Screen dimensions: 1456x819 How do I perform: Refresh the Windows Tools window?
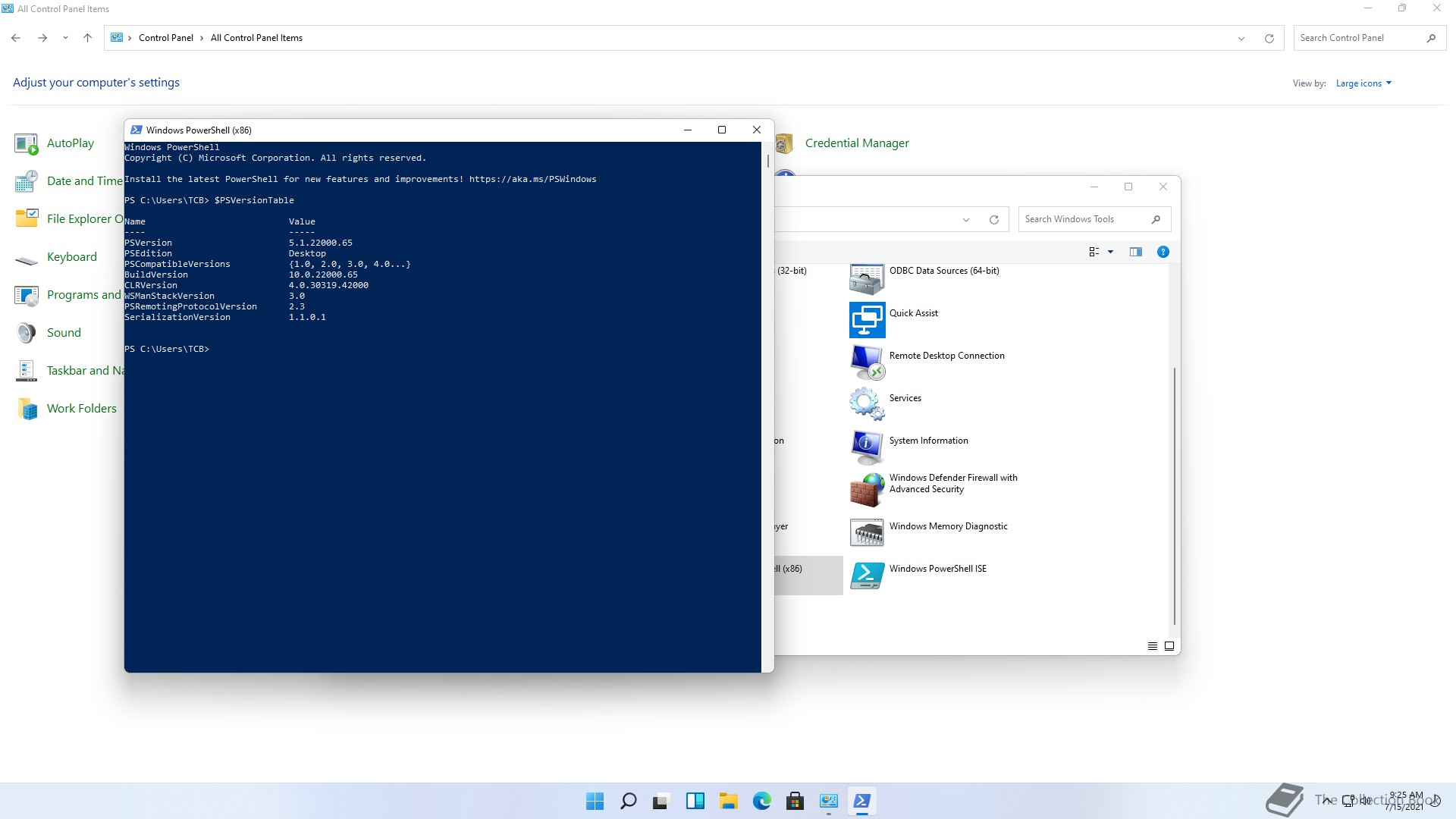point(993,220)
